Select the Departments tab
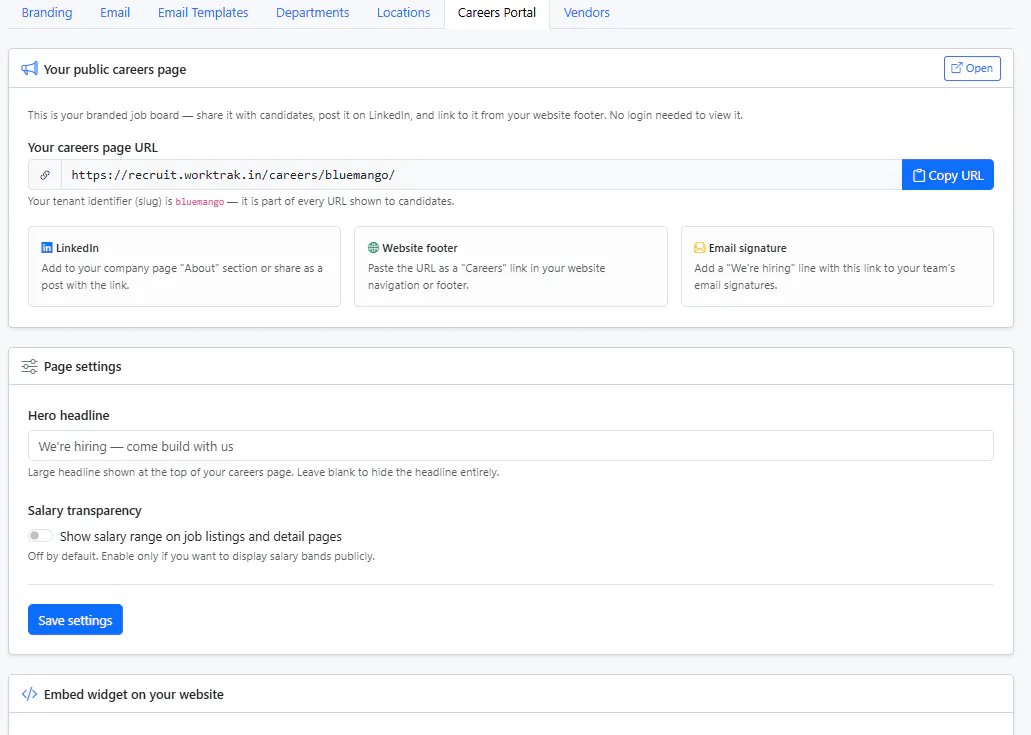1031x735 pixels. (313, 12)
